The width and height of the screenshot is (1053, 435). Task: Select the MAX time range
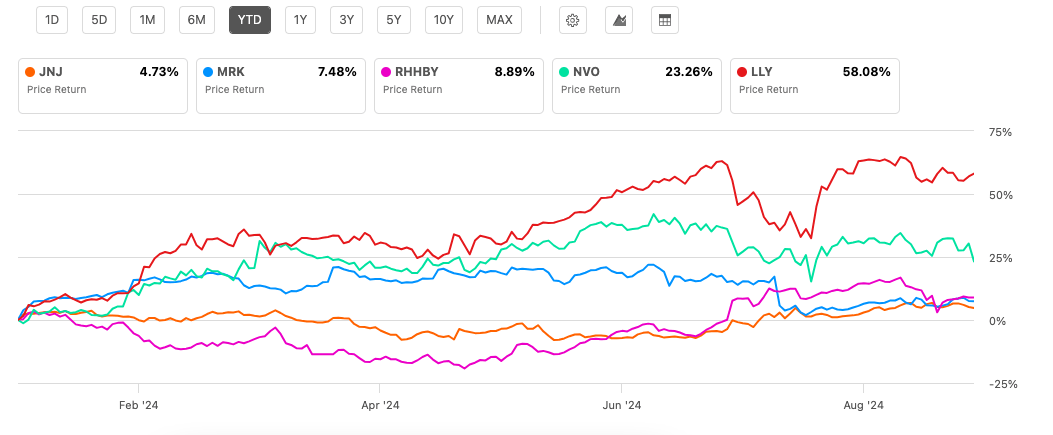point(499,20)
